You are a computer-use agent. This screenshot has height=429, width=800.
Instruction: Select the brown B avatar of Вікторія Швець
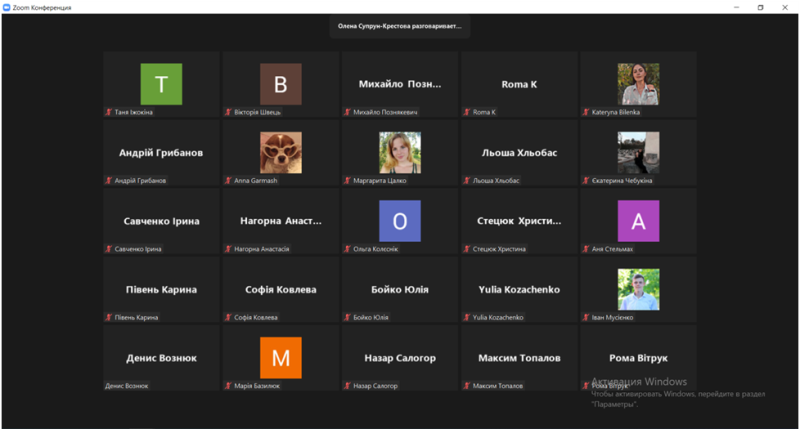[281, 84]
